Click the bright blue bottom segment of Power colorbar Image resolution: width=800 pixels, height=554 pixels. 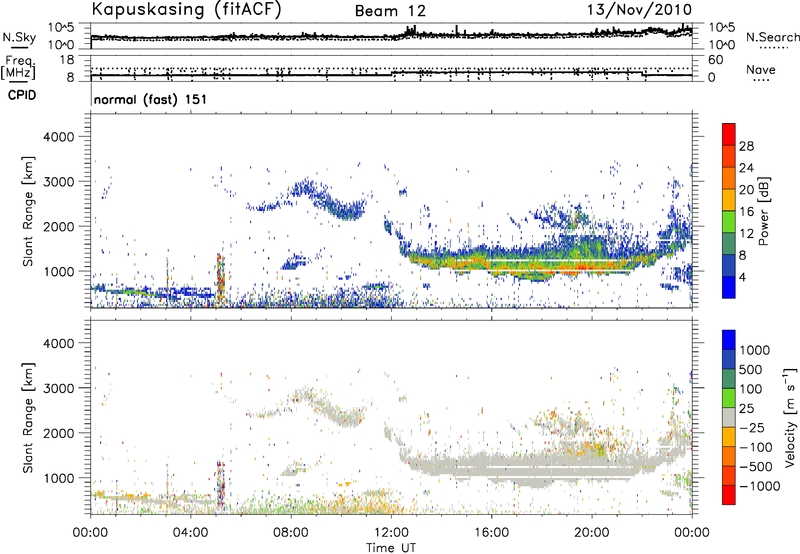tap(729, 287)
